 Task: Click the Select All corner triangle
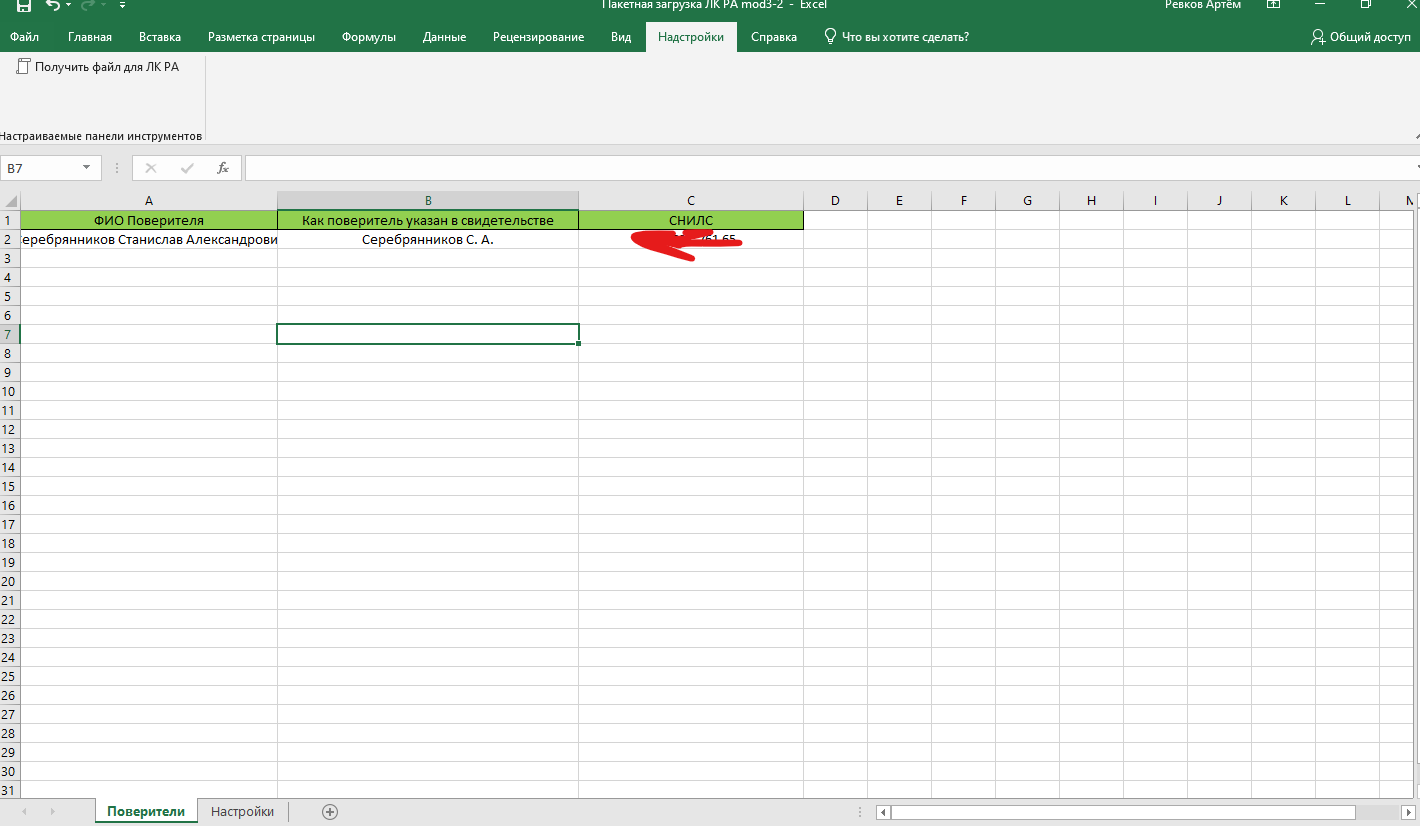point(10,201)
